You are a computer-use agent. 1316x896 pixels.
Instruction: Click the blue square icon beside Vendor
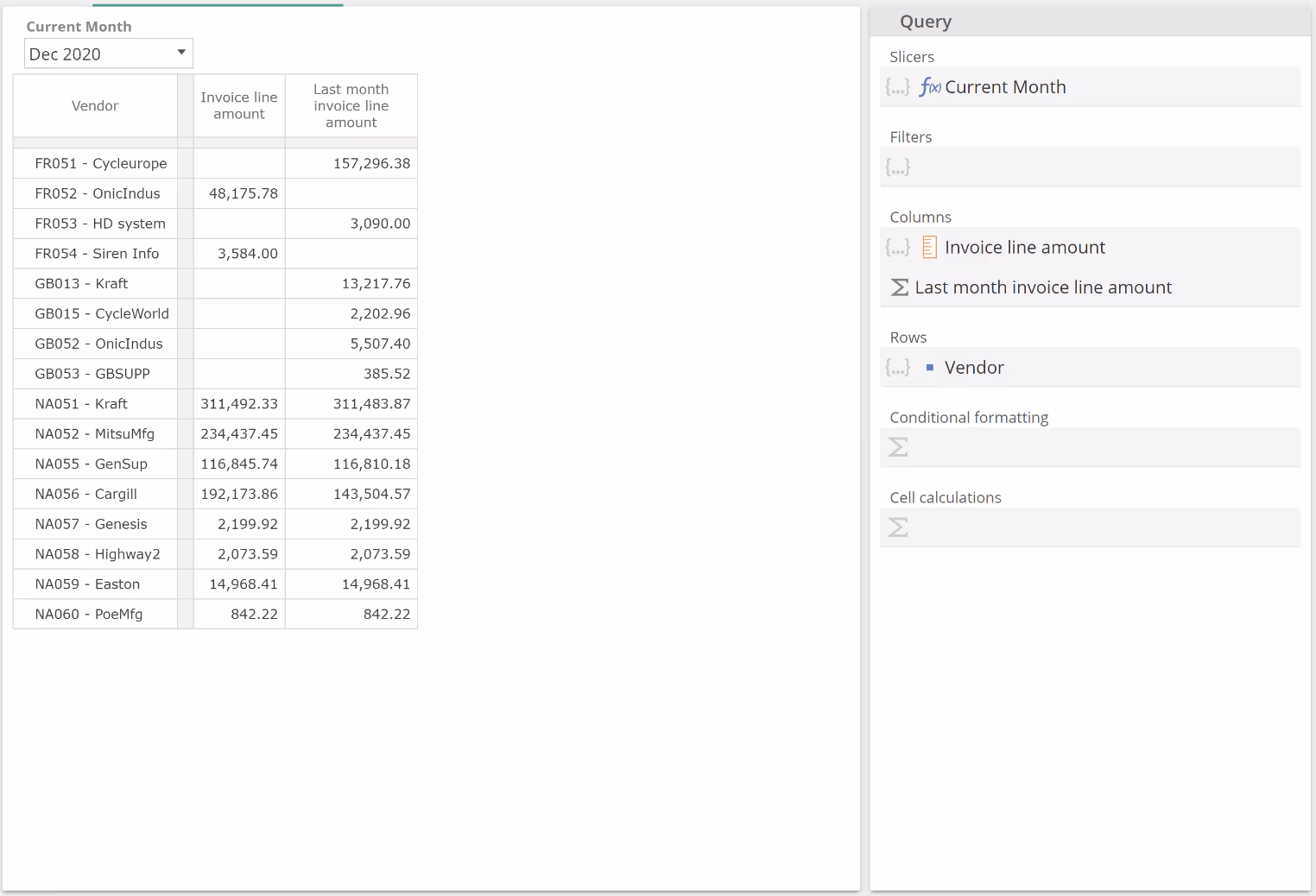tap(930, 368)
